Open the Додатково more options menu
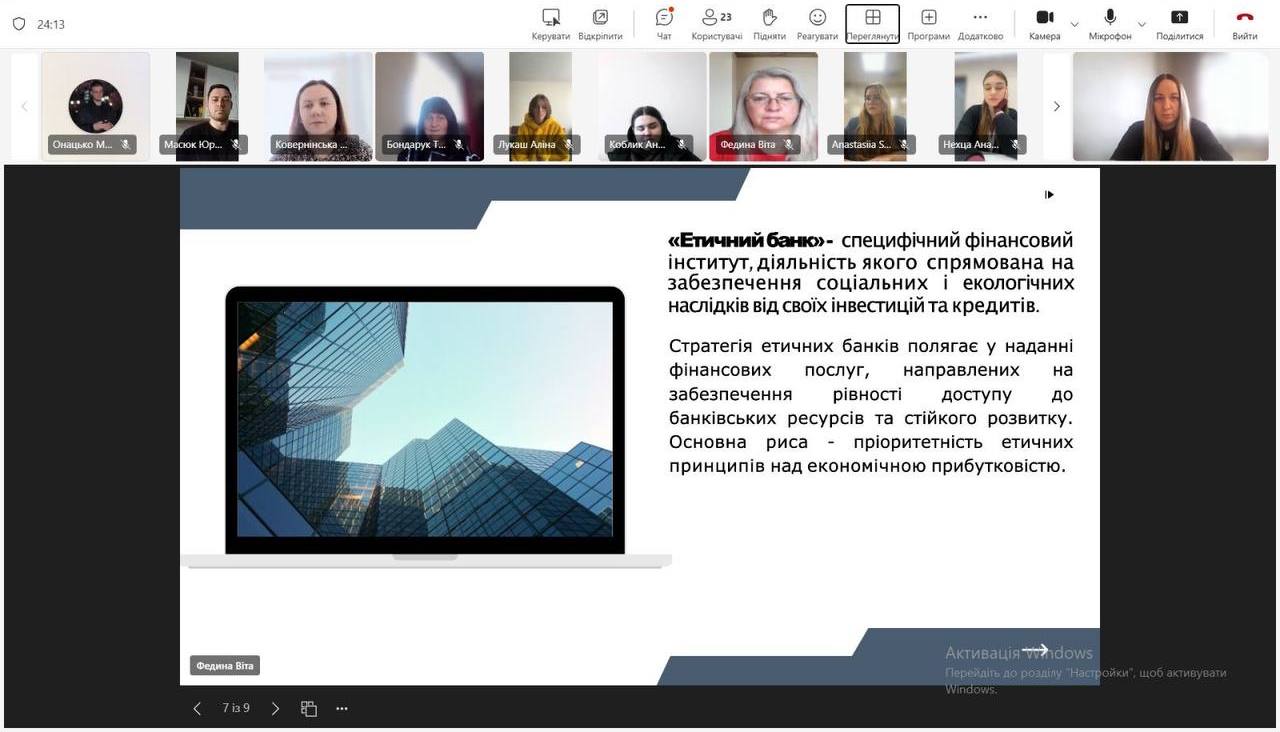 pos(980,23)
